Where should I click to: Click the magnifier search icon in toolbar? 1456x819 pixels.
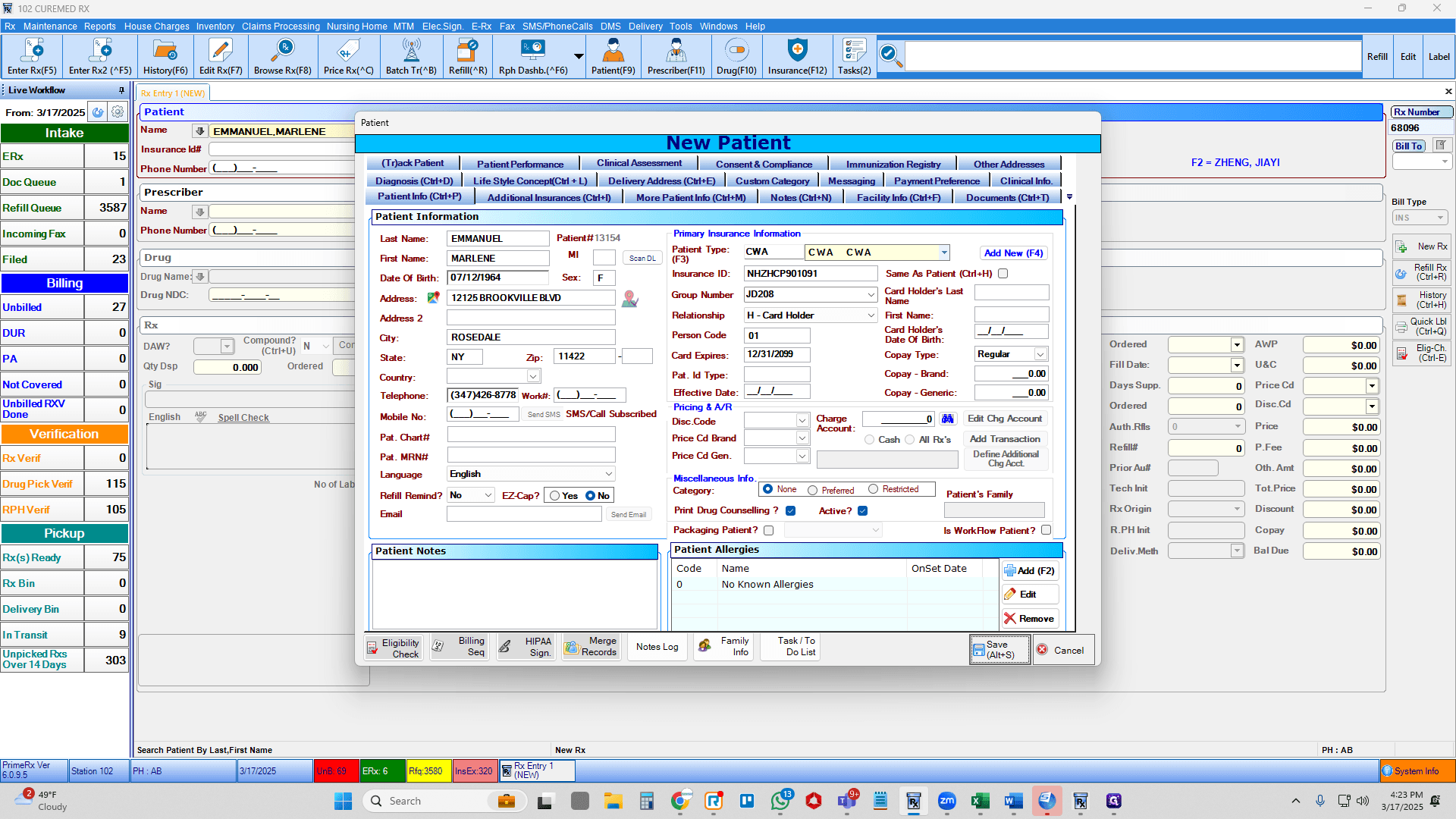tap(890, 55)
